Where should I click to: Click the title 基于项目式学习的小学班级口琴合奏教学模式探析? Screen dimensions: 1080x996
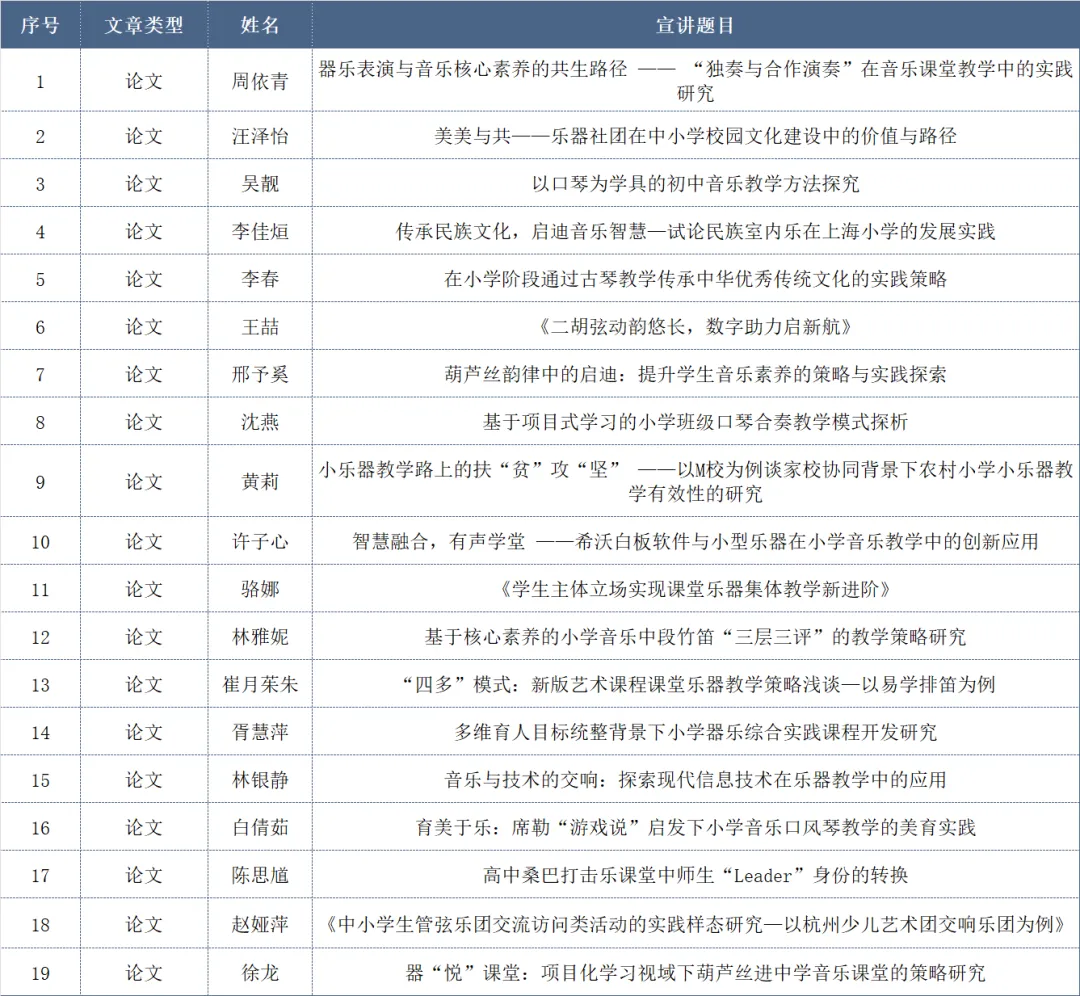(x=695, y=422)
